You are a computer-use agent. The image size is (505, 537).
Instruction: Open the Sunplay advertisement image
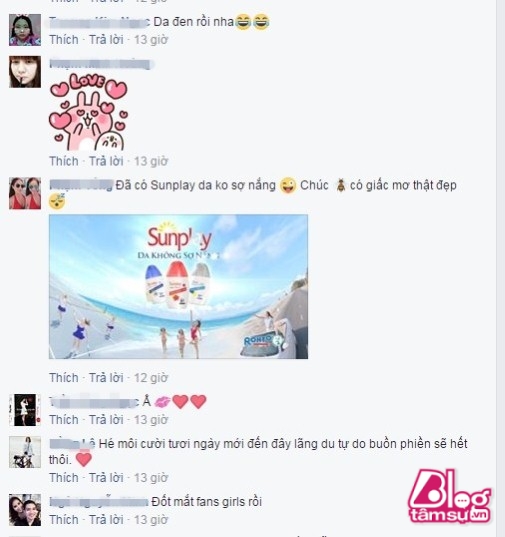point(178,287)
